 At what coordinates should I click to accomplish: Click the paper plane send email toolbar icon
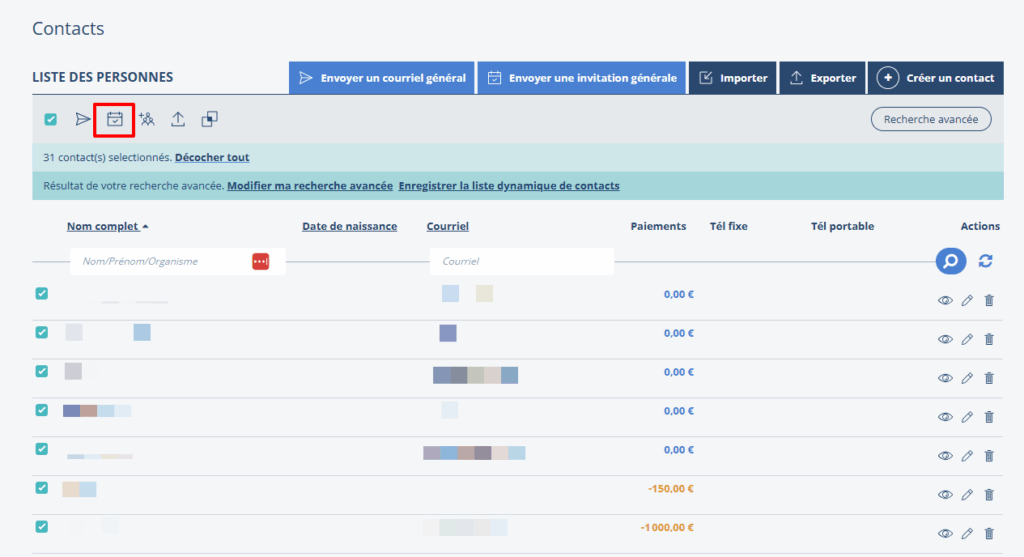(83, 120)
